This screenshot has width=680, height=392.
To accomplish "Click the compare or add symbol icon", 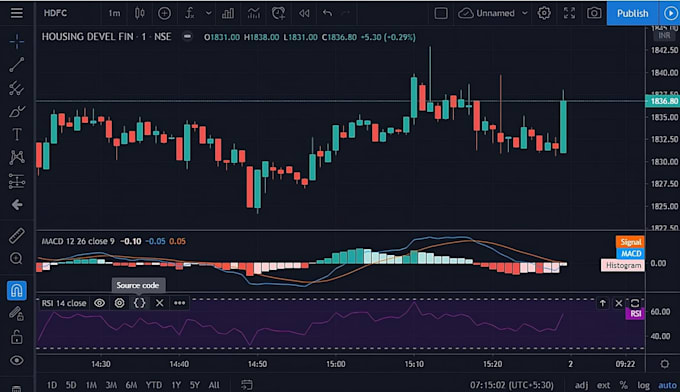I will point(164,13).
